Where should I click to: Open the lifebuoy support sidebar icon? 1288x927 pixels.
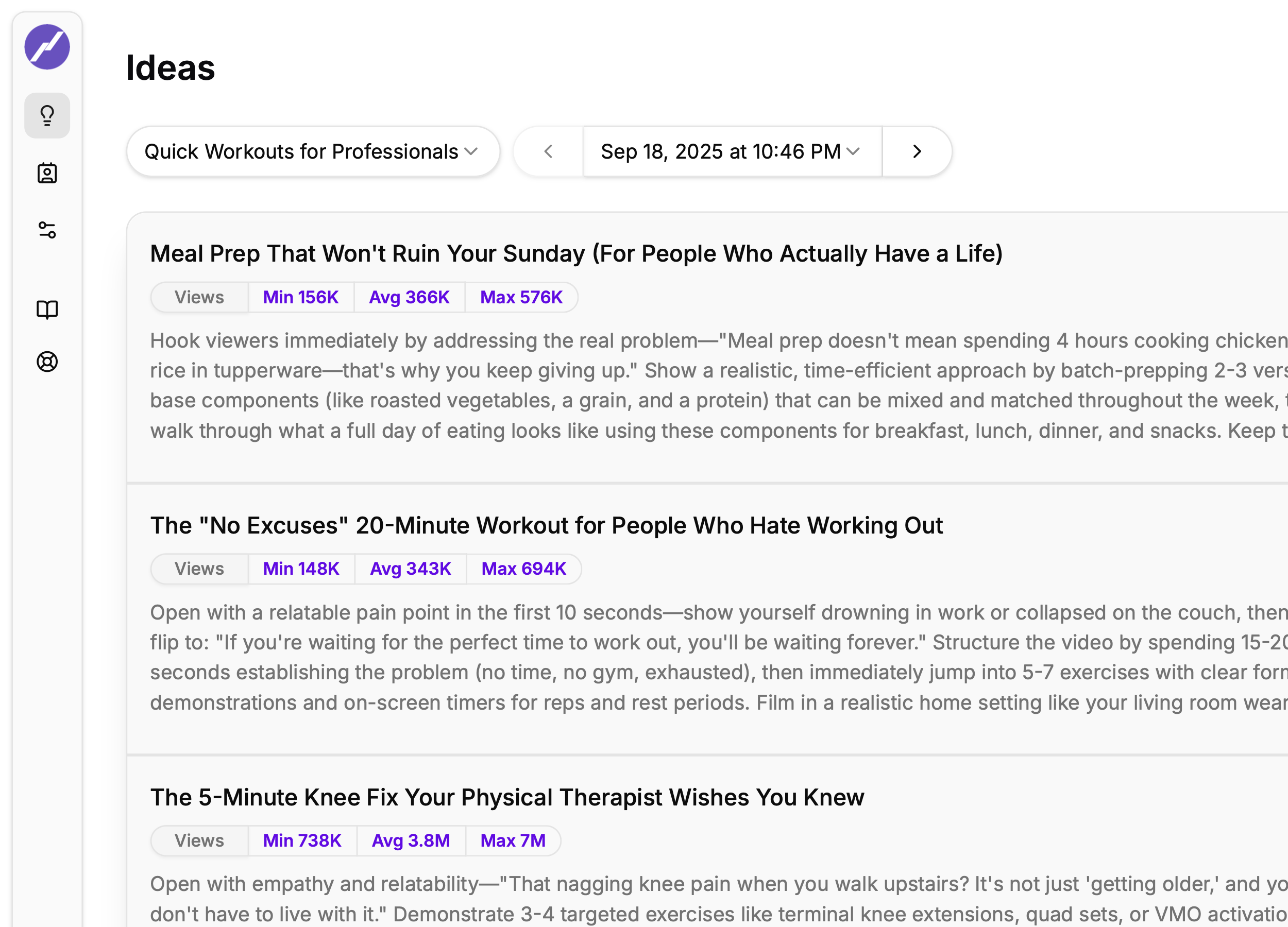(47, 362)
